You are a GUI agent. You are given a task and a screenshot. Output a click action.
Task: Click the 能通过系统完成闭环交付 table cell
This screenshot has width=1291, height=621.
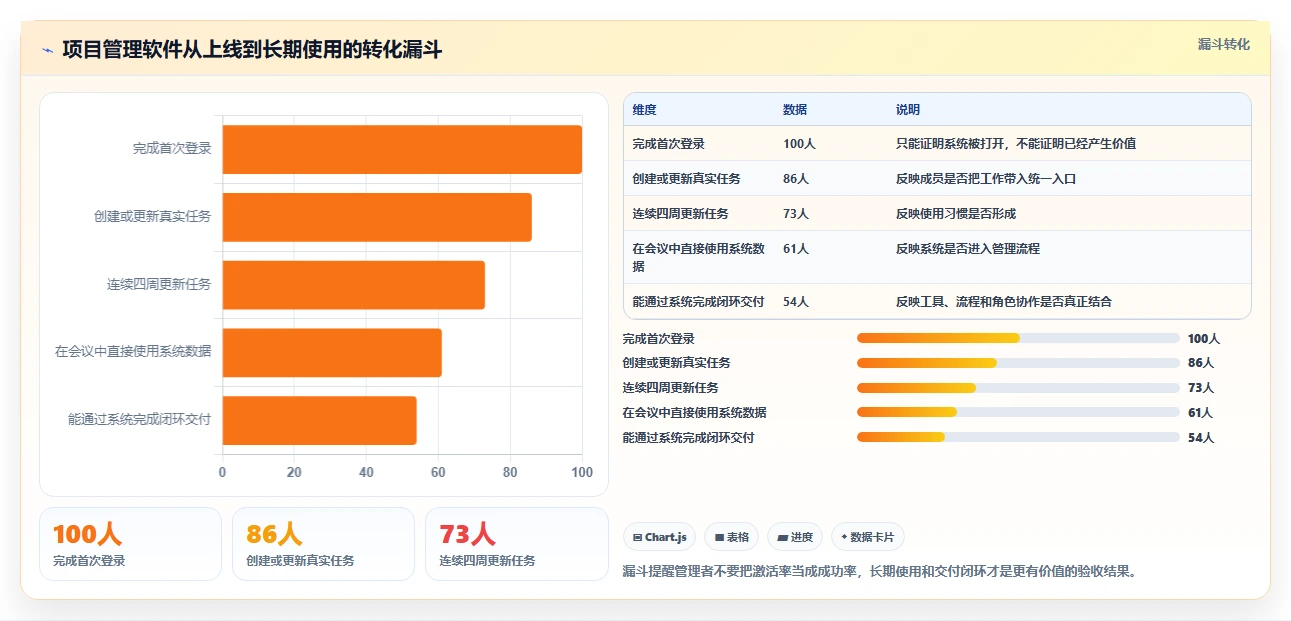click(x=699, y=302)
